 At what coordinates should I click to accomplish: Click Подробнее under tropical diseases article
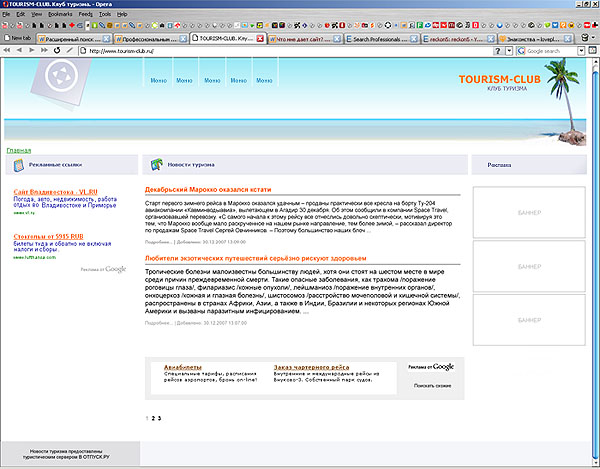158,323
